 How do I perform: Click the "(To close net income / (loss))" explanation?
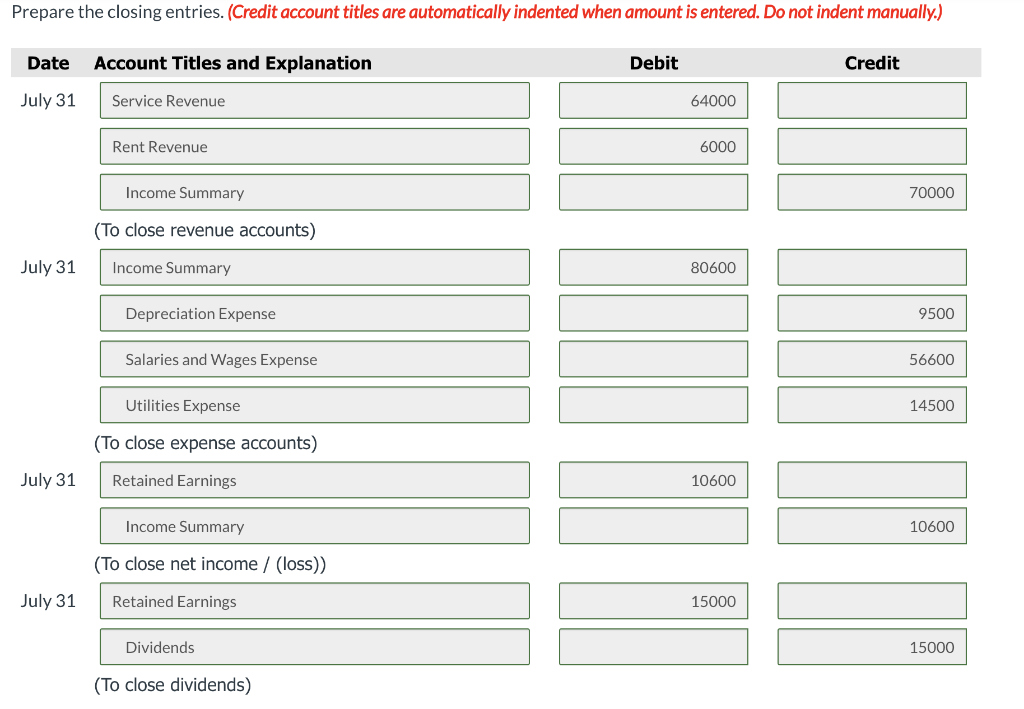[210, 563]
